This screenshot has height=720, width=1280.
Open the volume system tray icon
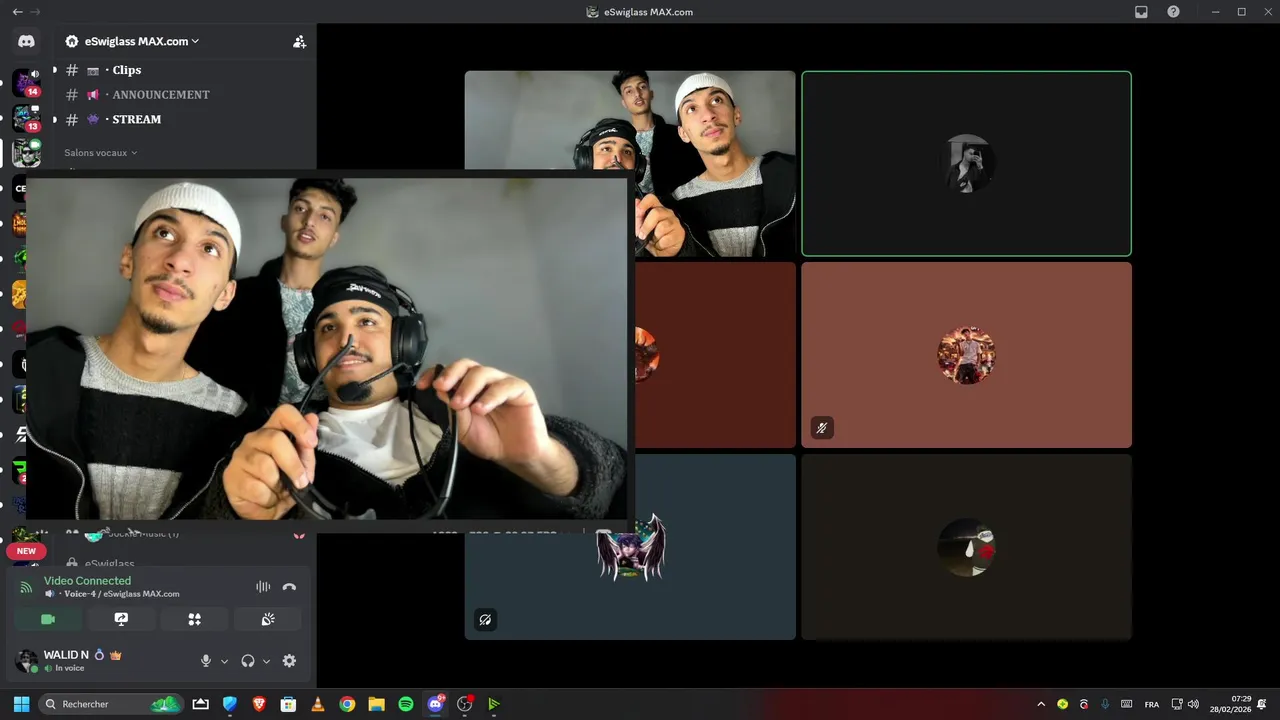[1193, 704]
